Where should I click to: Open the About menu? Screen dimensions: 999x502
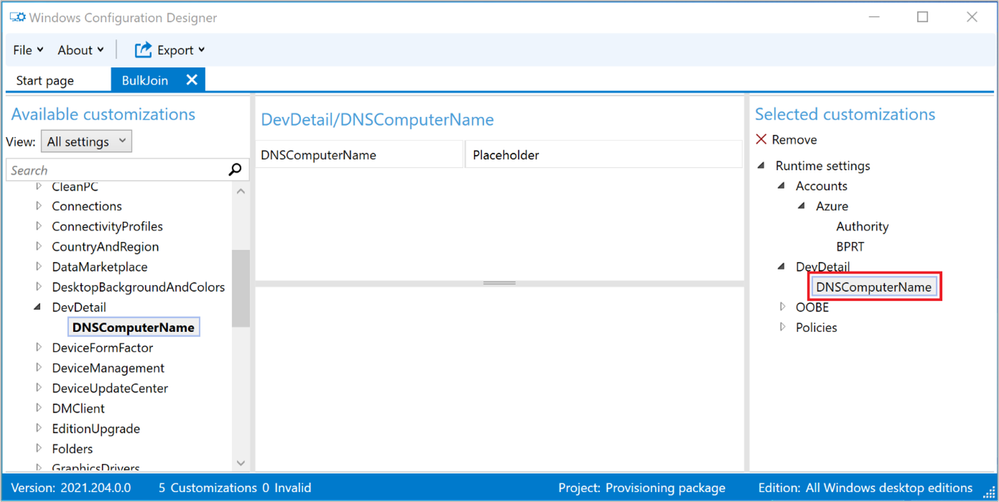tap(80, 50)
